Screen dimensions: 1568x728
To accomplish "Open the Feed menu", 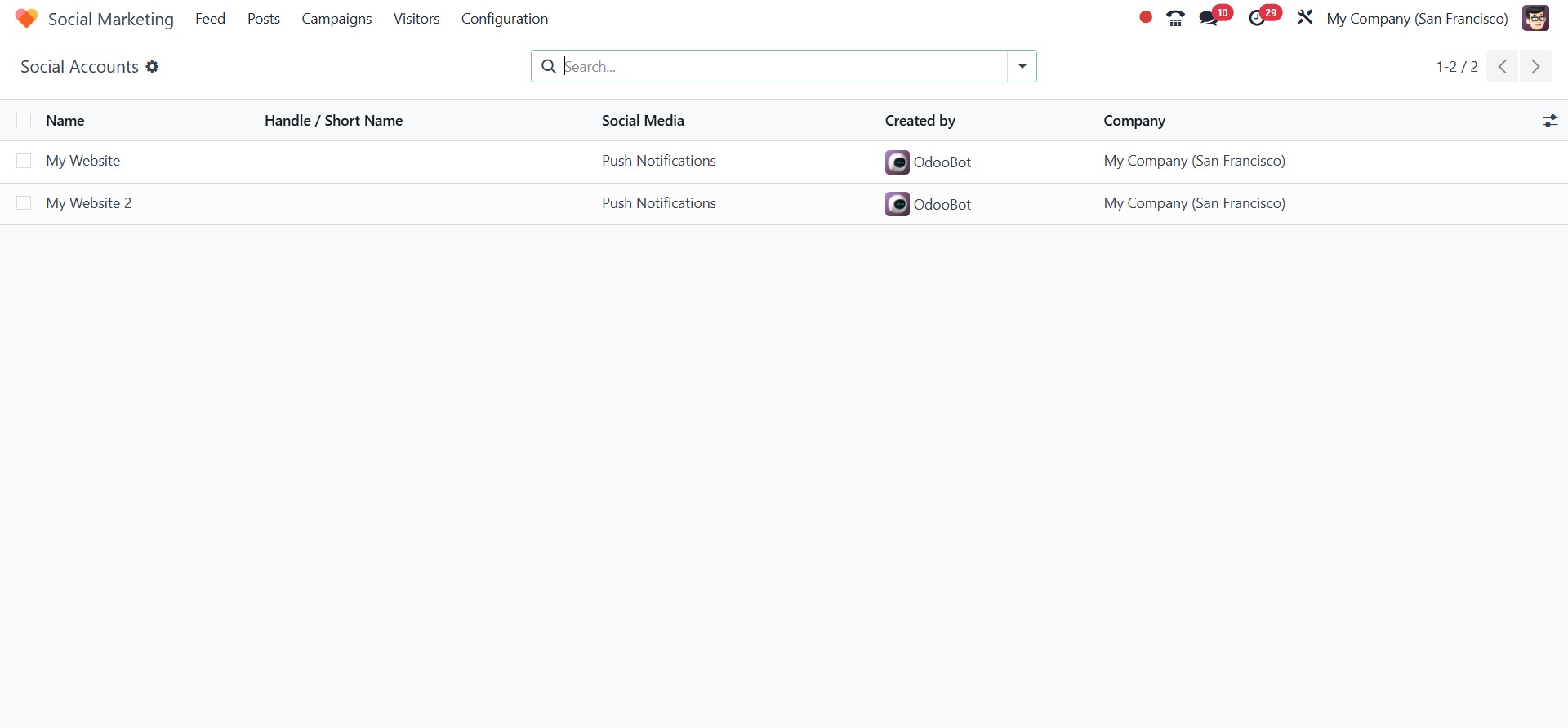I will click(x=210, y=19).
